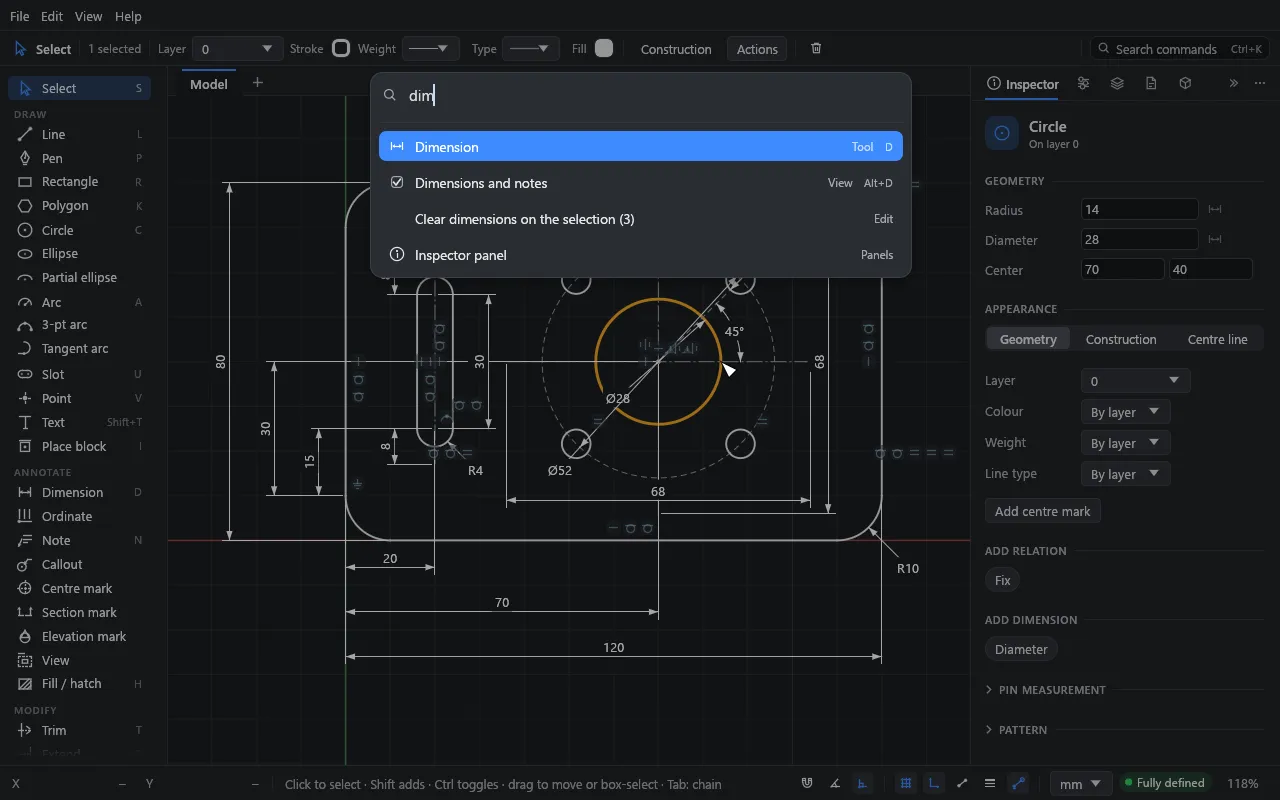This screenshot has height=800, width=1280.
Task: Toggle the Dimensions and notes checkbox
Action: coord(397,183)
